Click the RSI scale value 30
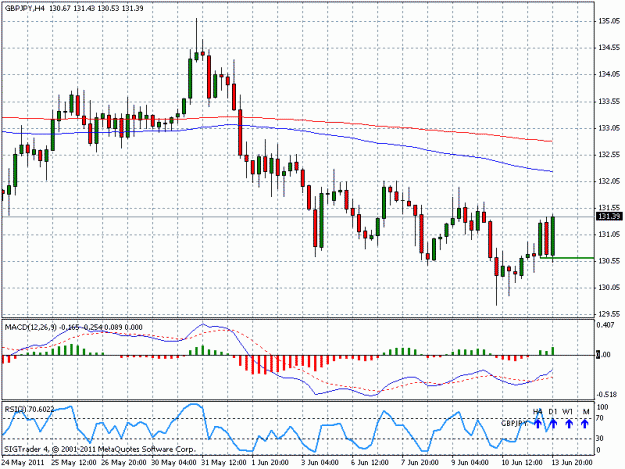Image resolution: width=625 pixels, height=469 pixels. (601, 438)
